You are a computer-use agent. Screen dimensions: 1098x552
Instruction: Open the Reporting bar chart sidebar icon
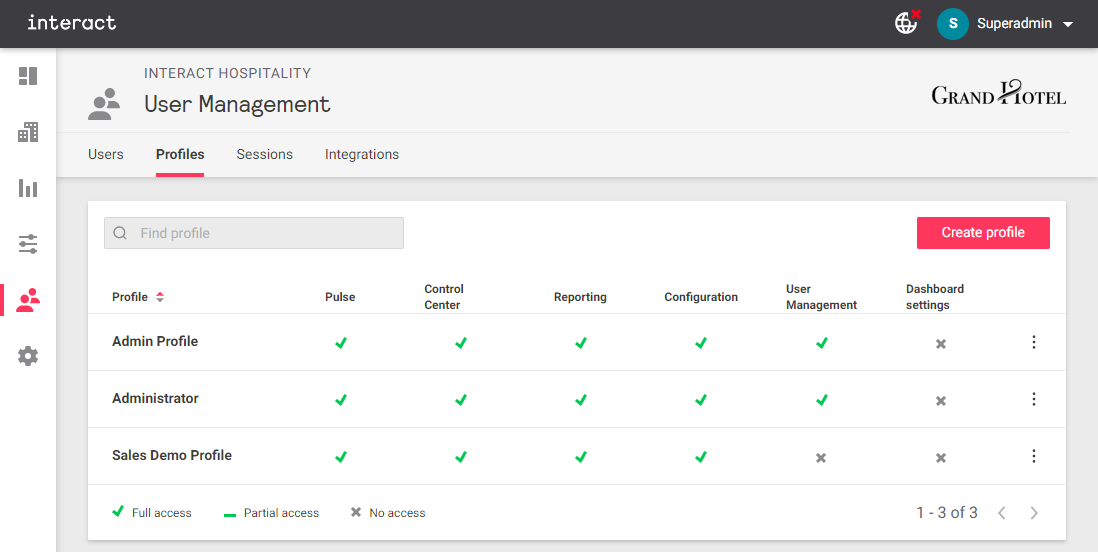(28, 188)
